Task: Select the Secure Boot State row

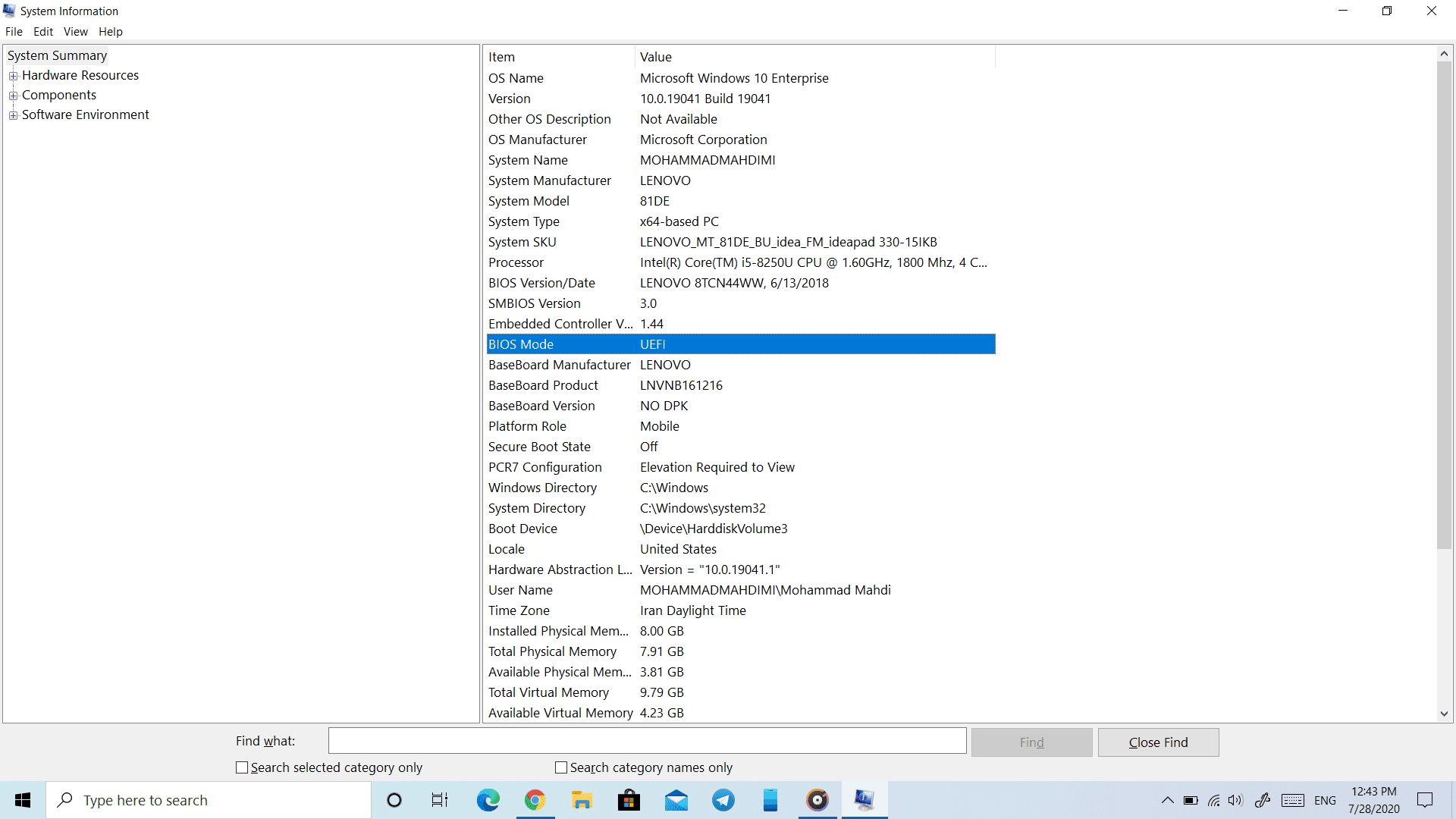Action: click(740, 447)
